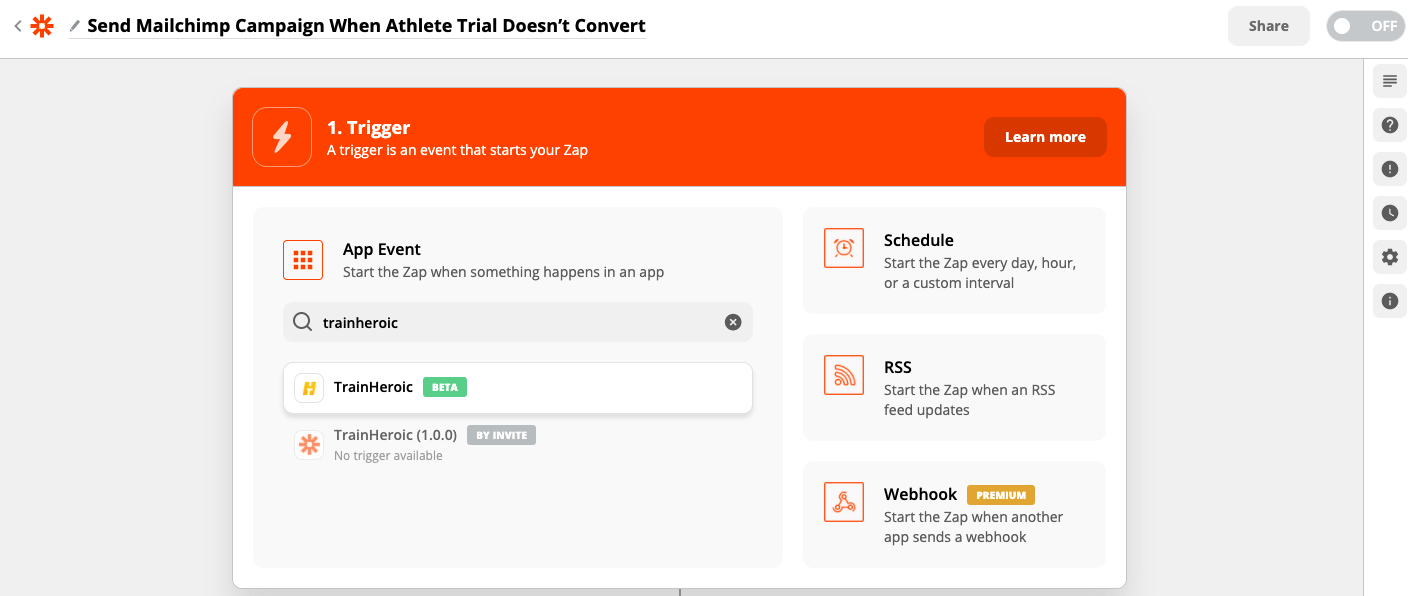Click the Share button
The height and width of the screenshot is (596, 1408).
tap(1268, 26)
